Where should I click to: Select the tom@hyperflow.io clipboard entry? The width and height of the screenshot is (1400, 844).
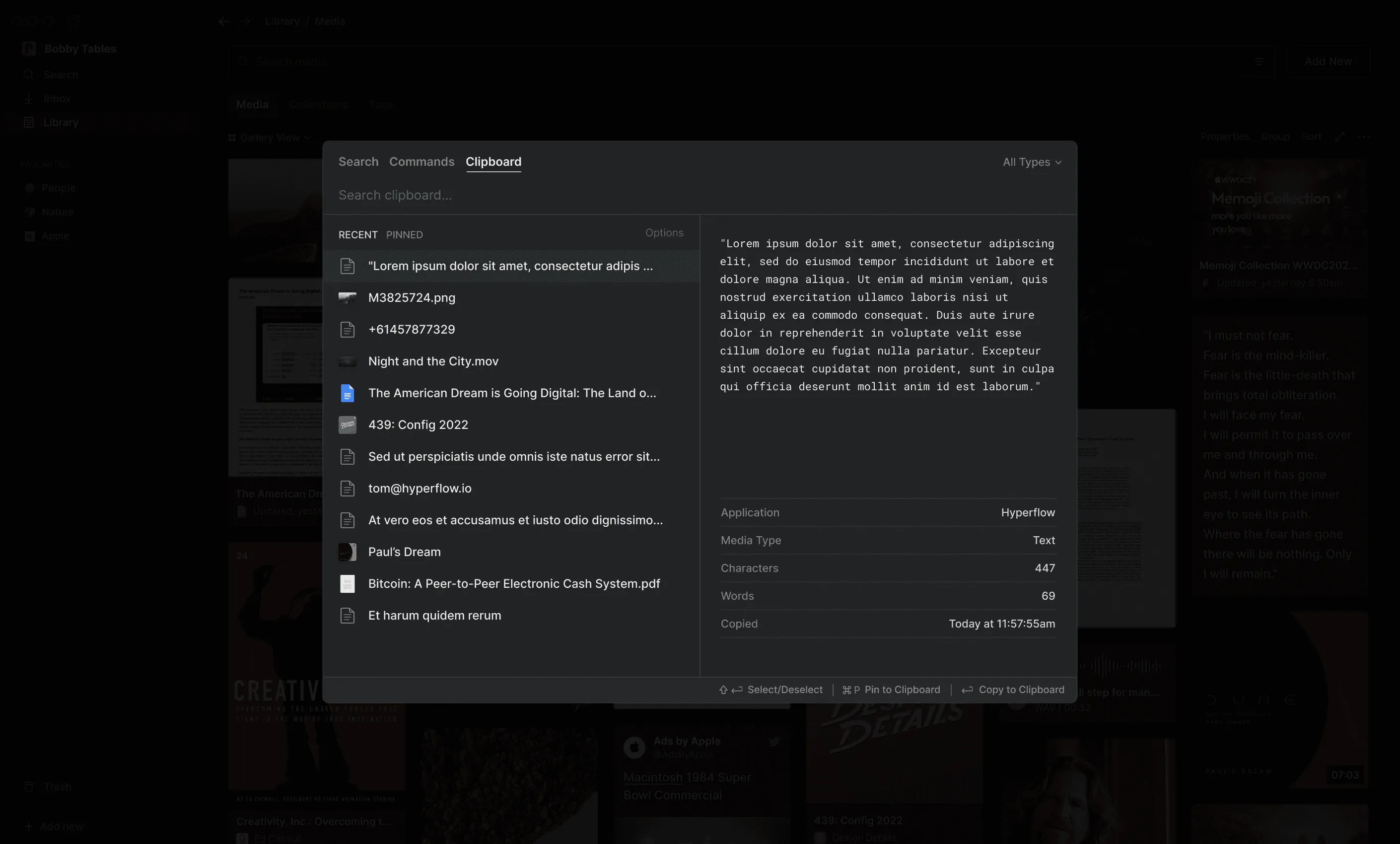(511, 489)
